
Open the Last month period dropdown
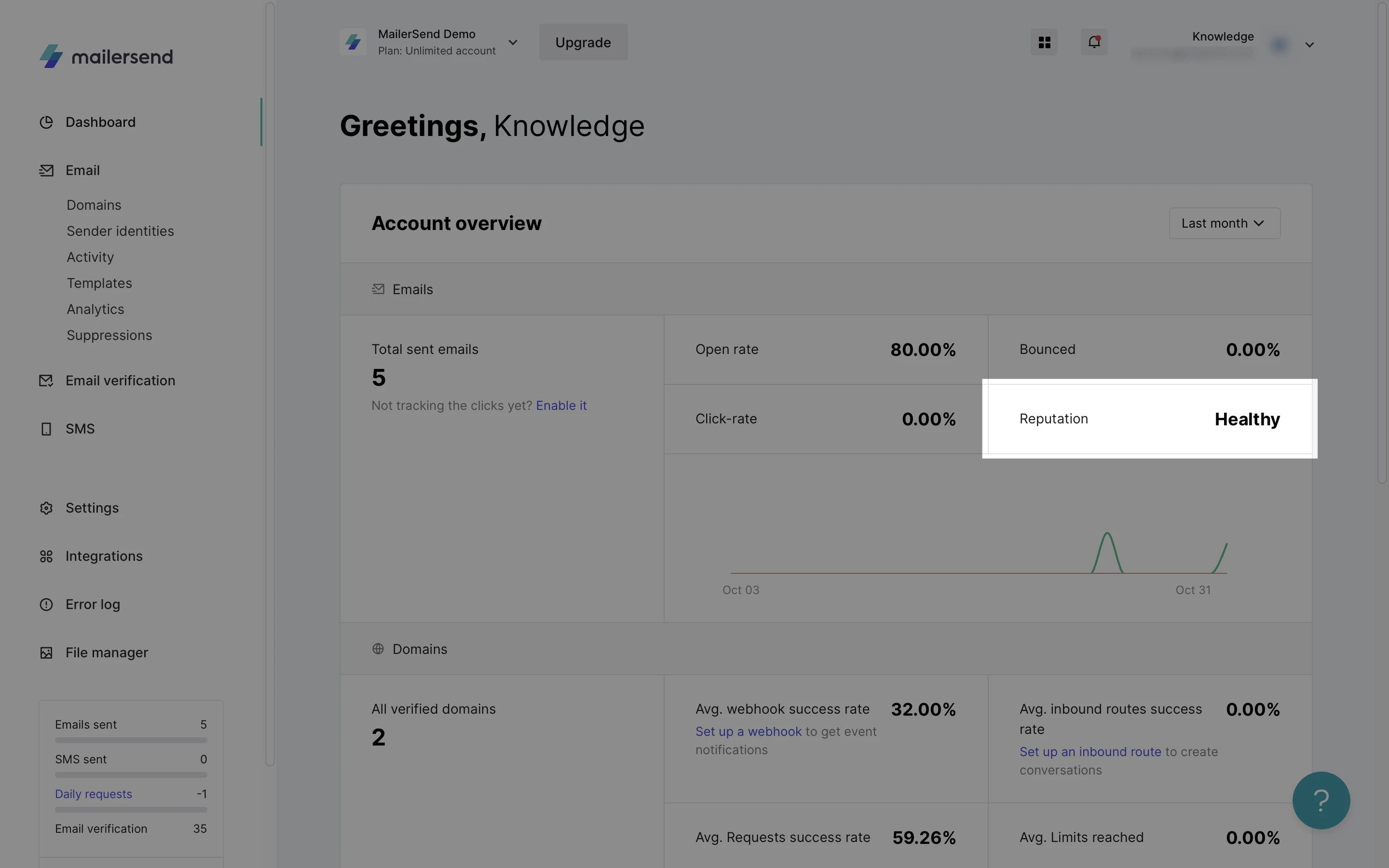click(x=1224, y=223)
